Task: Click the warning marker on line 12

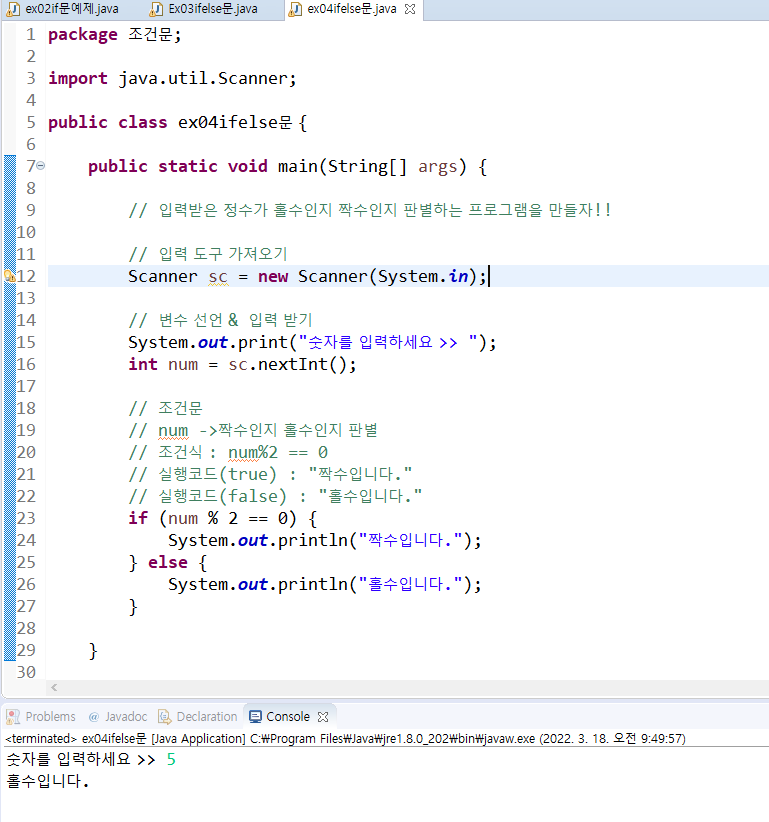Action: click(x=9, y=276)
